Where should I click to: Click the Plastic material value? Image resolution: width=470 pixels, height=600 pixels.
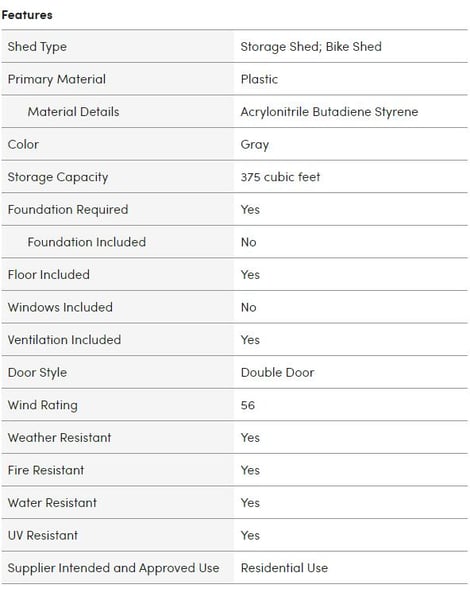[259, 79]
